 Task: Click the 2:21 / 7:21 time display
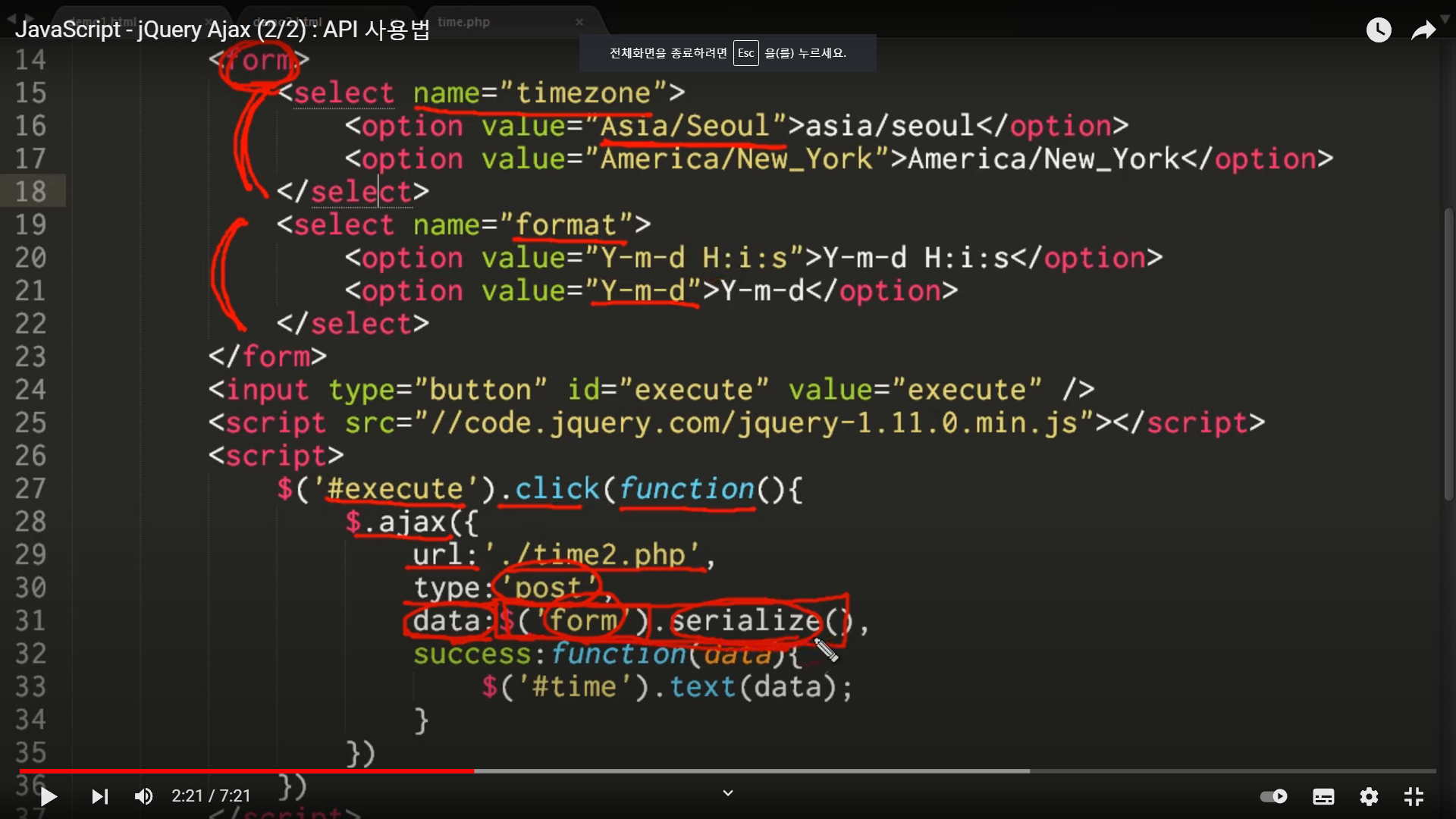click(x=211, y=795)
